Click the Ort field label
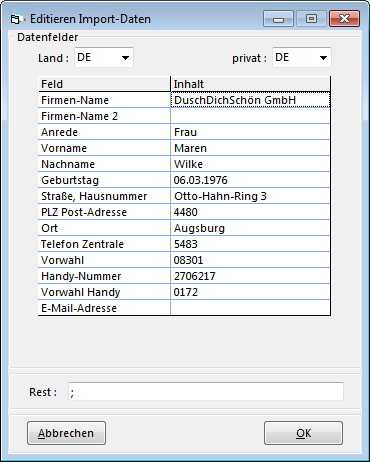Image resolution: width=370 pixels, height=462 pixels. click(104, 228)
